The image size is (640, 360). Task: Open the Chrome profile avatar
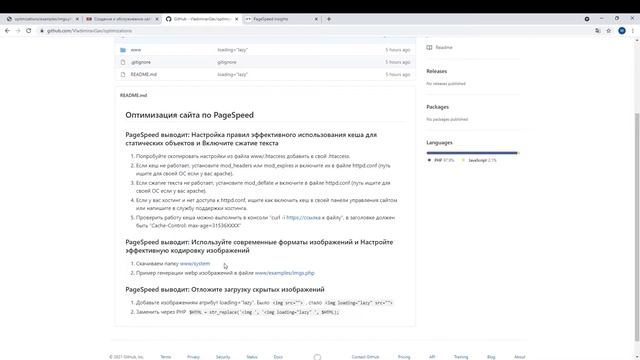[622, 31]
